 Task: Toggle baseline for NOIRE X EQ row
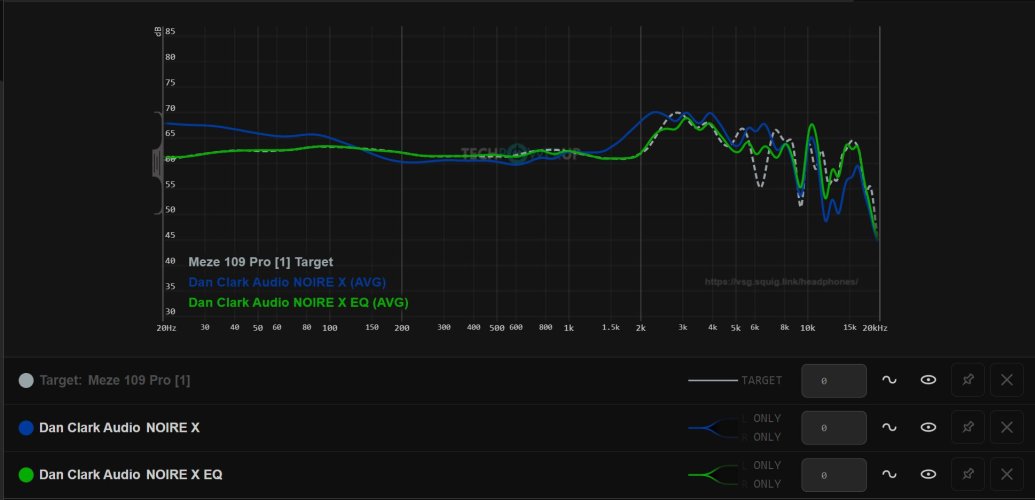coord(889,474)
